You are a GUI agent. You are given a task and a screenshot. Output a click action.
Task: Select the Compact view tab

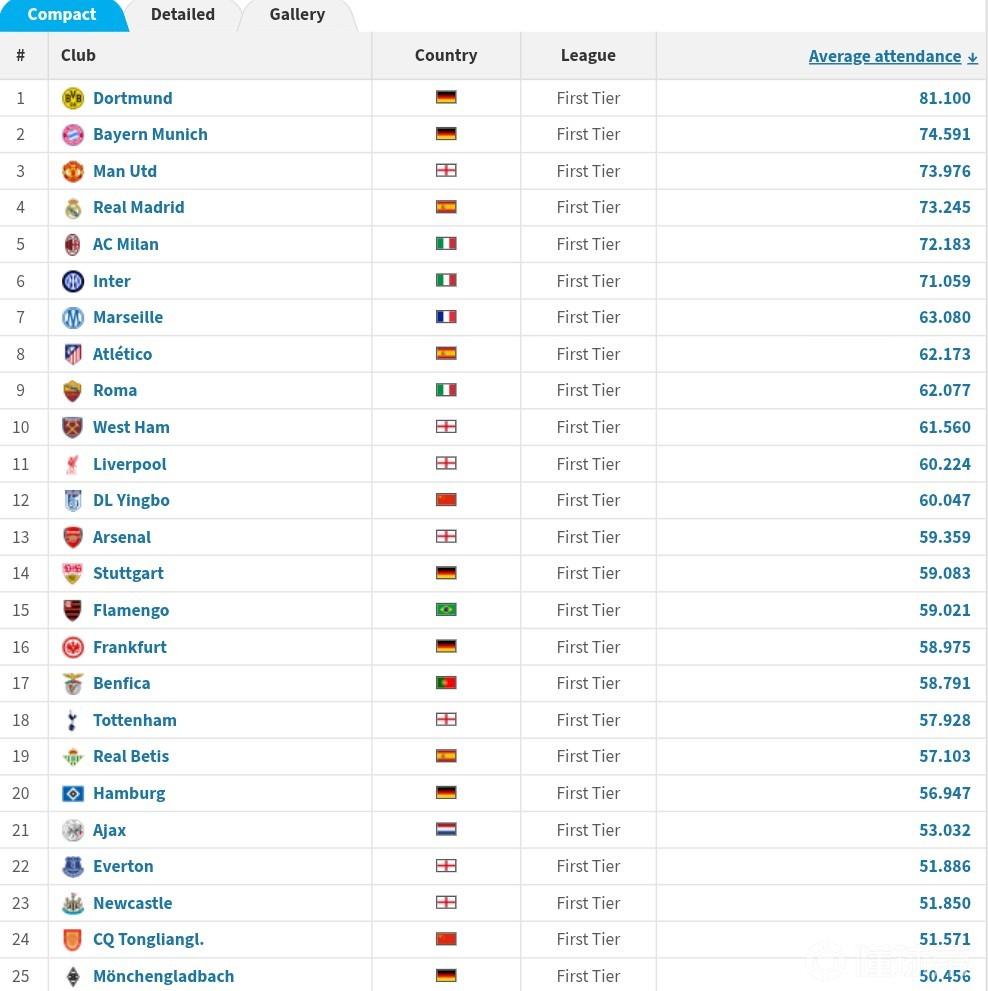click(x=62, y=15)
